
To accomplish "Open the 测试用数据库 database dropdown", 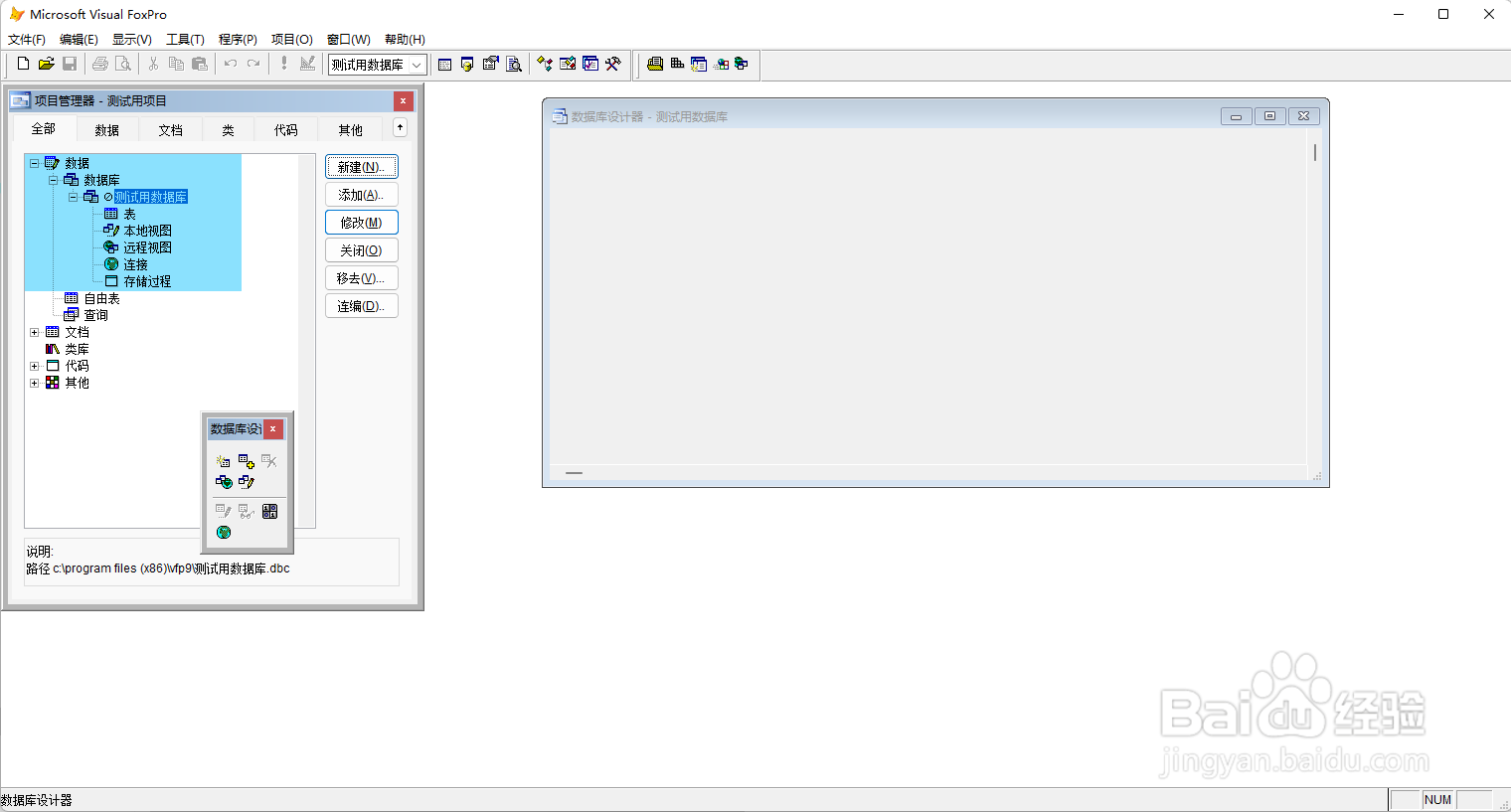I will click(x=417, y=65).
